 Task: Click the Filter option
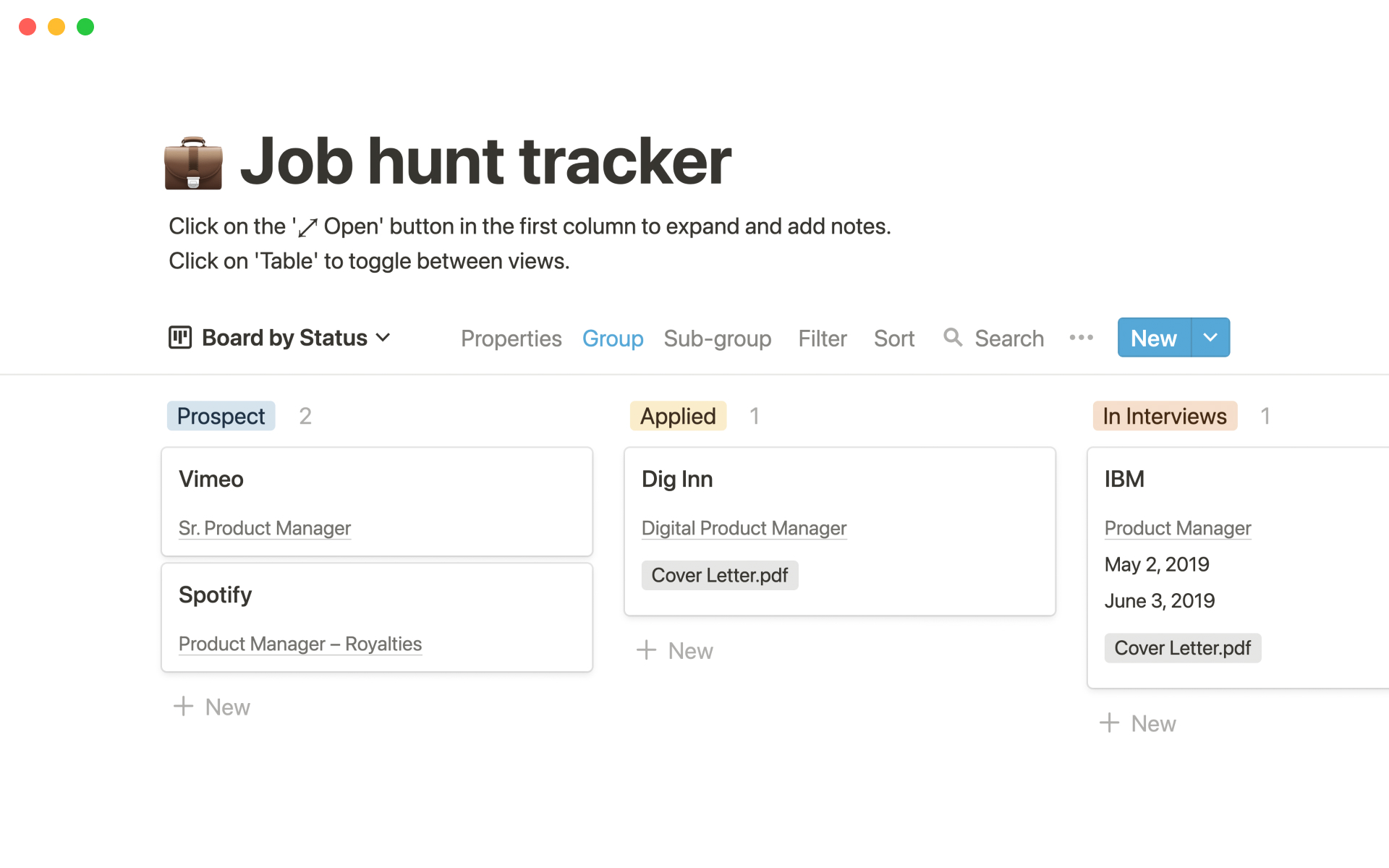(822, 339)
